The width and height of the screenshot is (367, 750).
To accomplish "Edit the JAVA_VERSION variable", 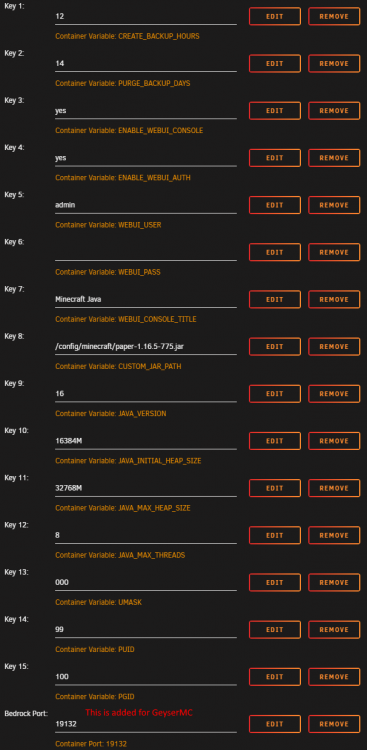I will tap(275, 394).
